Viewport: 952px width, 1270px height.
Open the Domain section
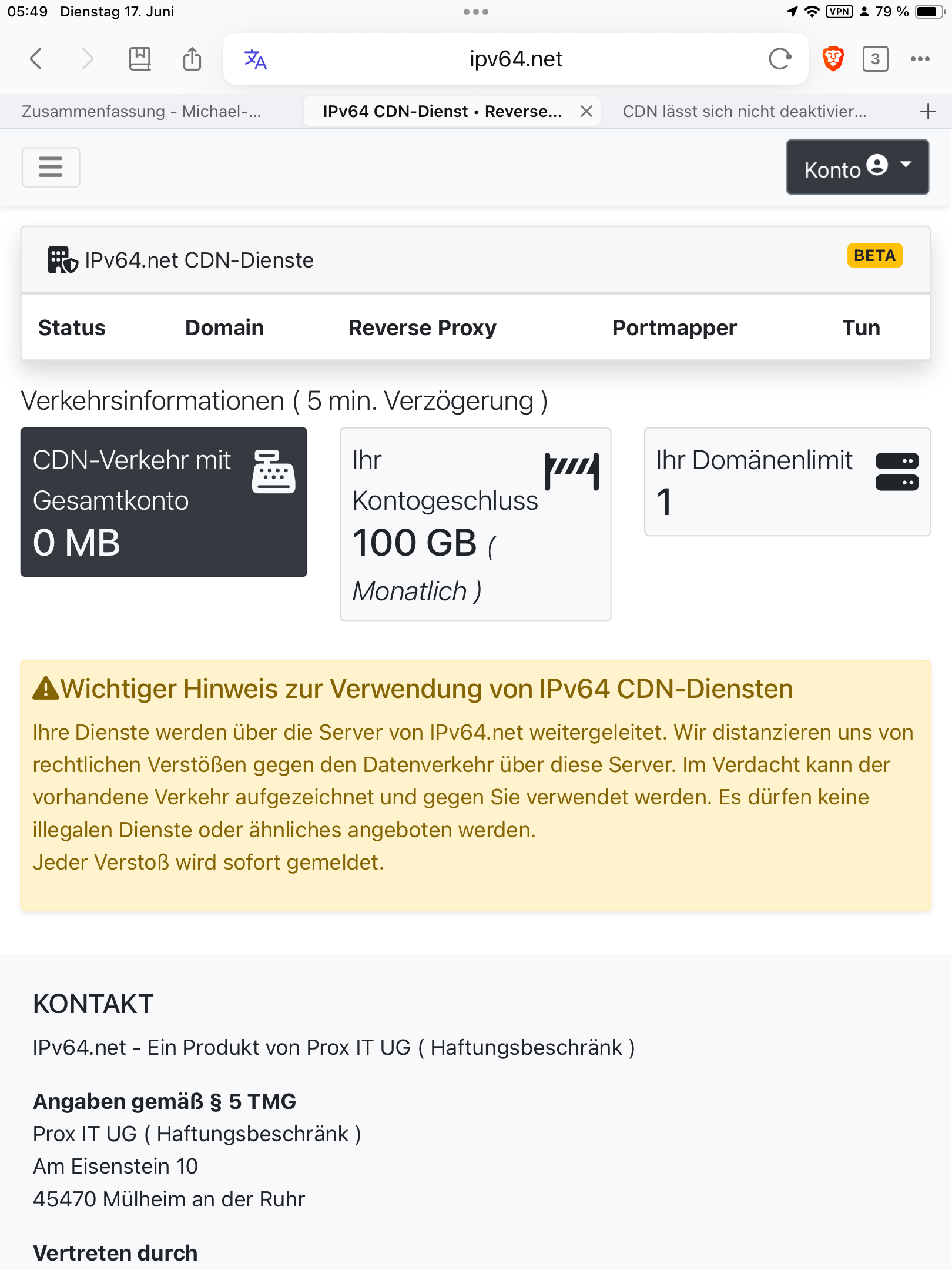pyautogui.click(x=224, y=327)
